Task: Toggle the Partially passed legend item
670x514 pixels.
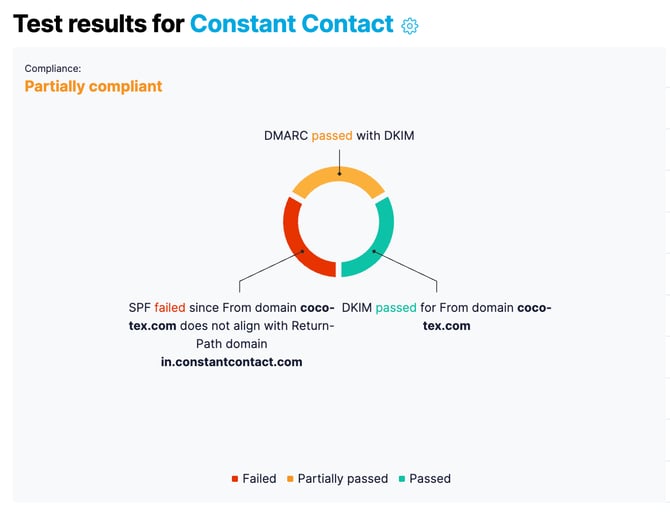Action: click(x=338, y=479)
